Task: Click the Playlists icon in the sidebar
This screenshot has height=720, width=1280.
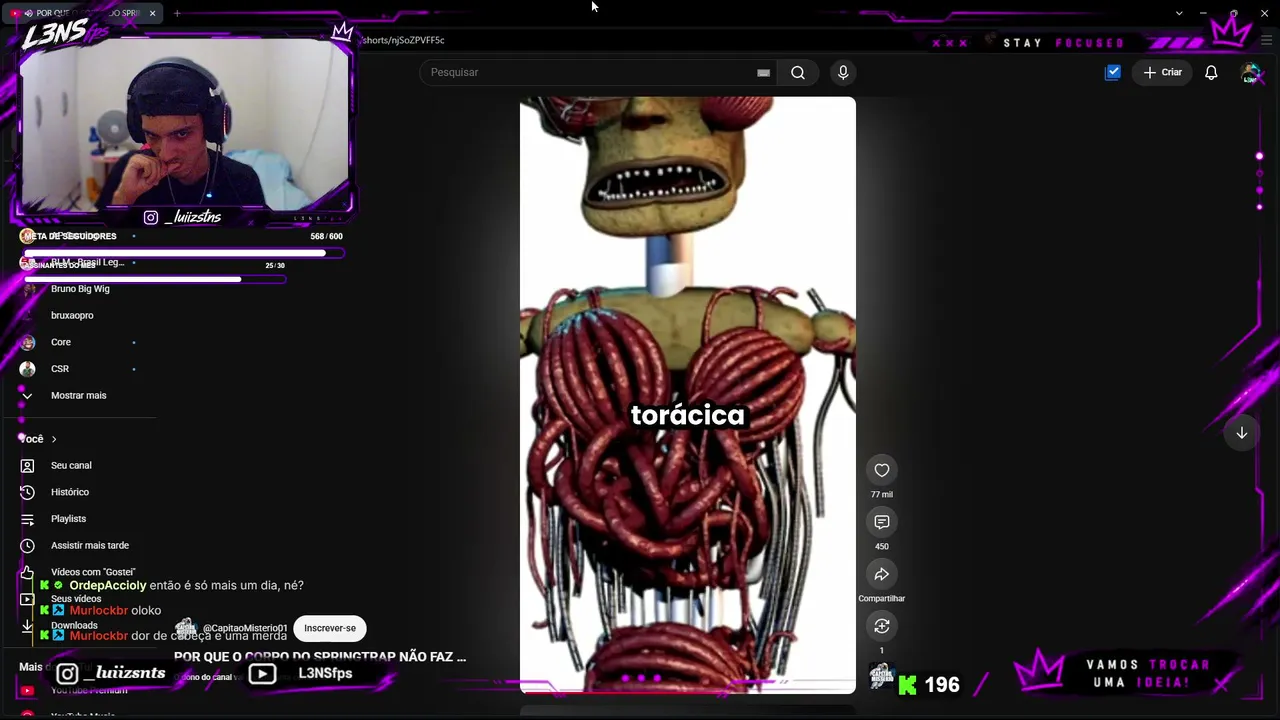Action: click(27, 519)
